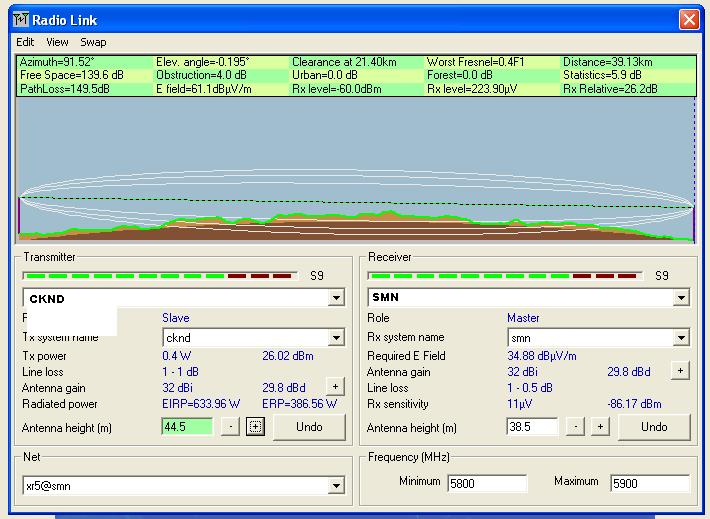Expand the SMN receiver station dropdown
Image resolution: width=710 pixels, height=519 pixels.
[x=681, y=298]
